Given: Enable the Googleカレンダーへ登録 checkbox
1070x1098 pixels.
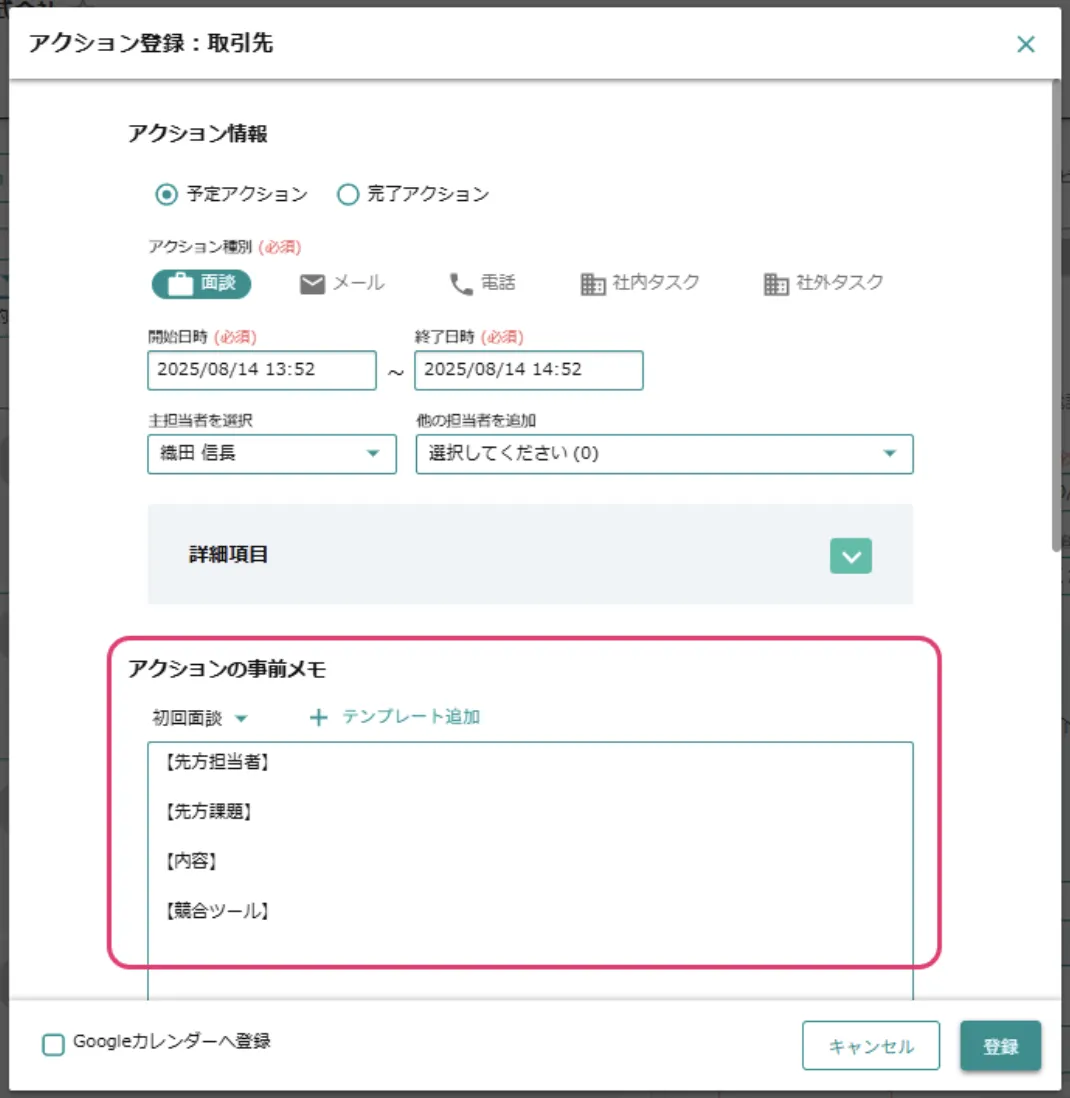Looking at the screenshot, I should 53,1044.
